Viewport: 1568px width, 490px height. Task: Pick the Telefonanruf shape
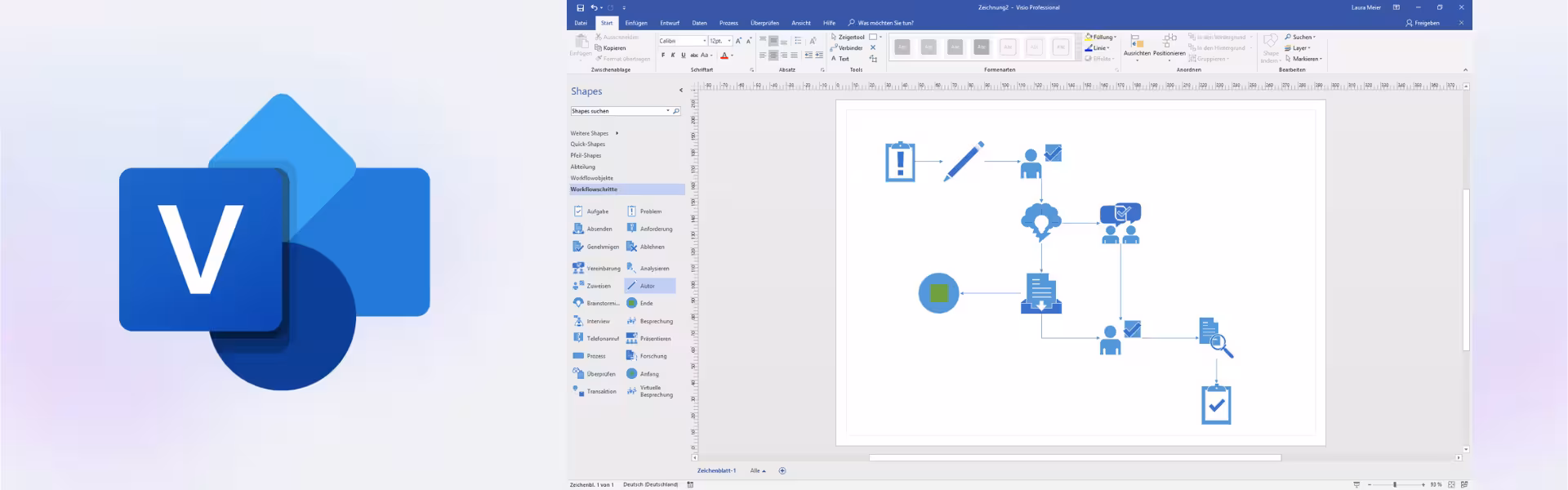coord(596,338)
